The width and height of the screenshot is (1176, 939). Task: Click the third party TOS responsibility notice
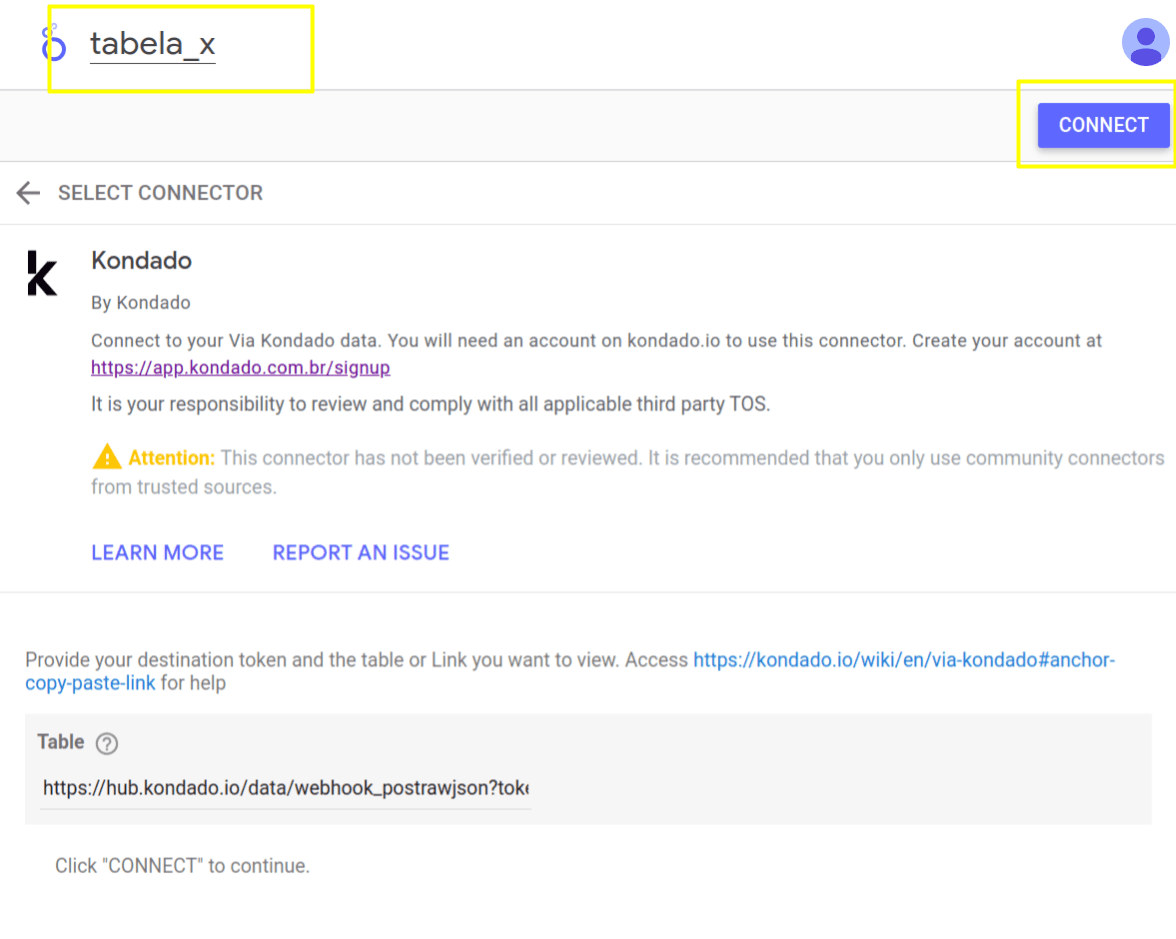click(430, 405)
